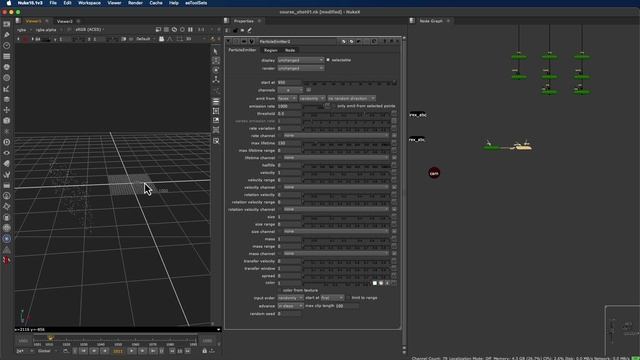Screen dimensions: 640x360
Task: Click the timeline playhead marker
Action: click(51, 338)
